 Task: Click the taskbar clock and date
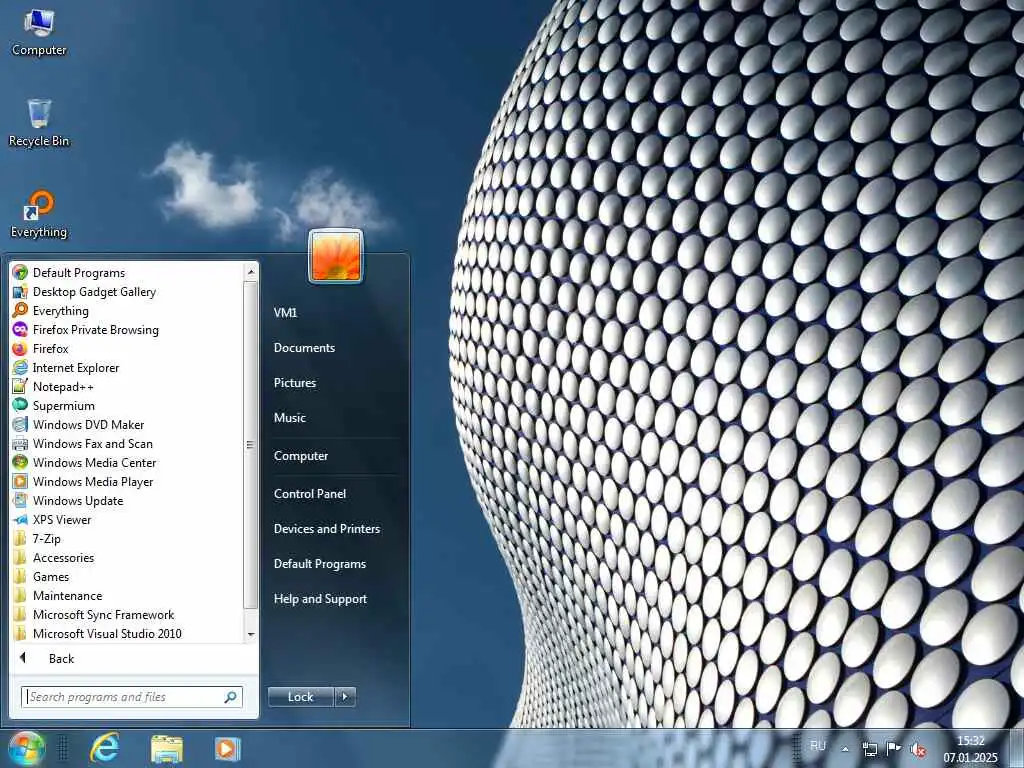(x=970, y=749)
